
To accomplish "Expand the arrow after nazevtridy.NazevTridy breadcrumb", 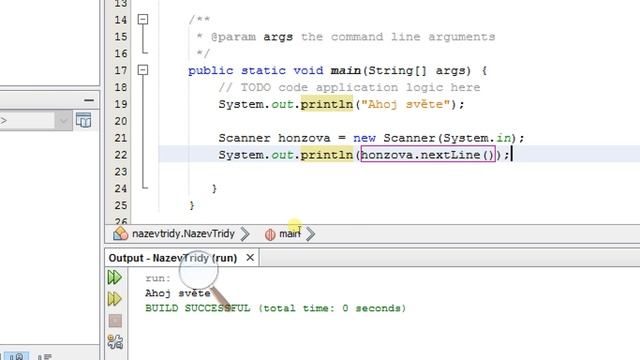I will pos(245,234).
